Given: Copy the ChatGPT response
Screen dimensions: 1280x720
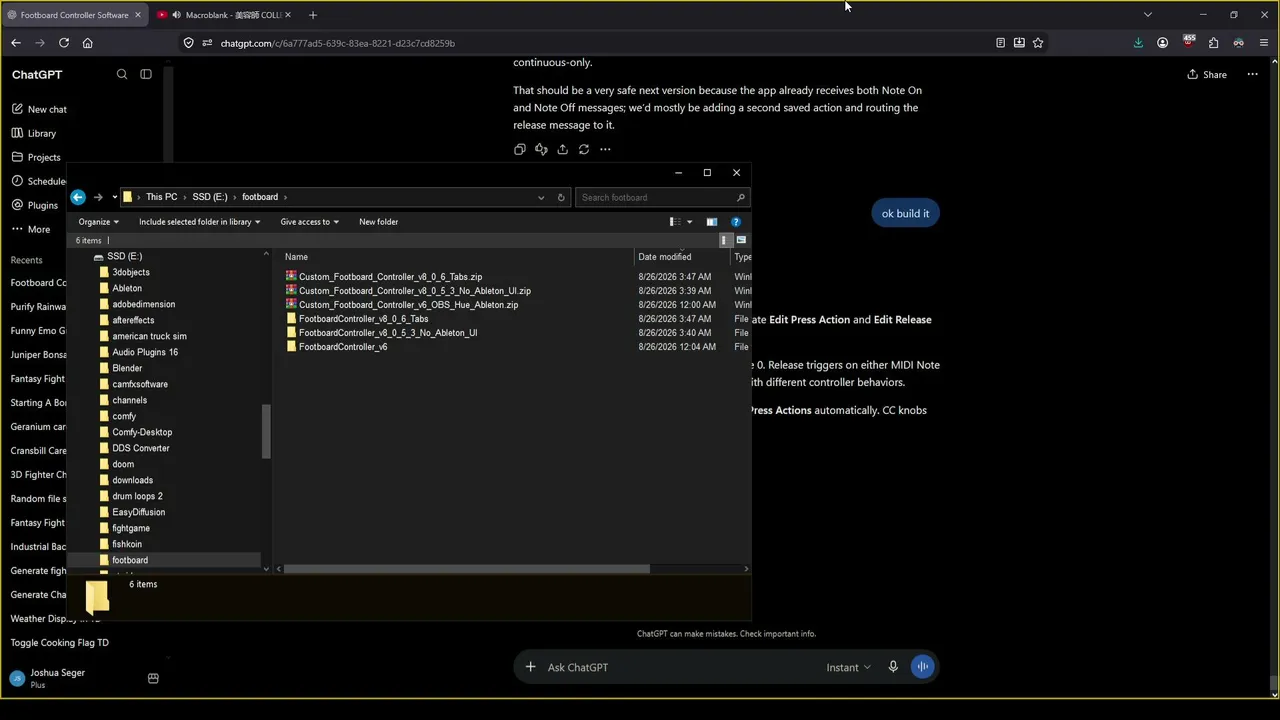Looking at the screenshot, I should 520,149.
